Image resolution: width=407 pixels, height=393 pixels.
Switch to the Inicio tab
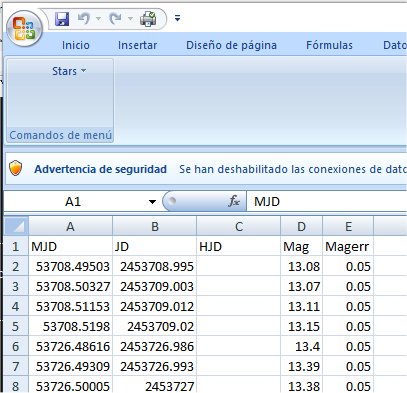pyautogui.click(x=76, y=45)
